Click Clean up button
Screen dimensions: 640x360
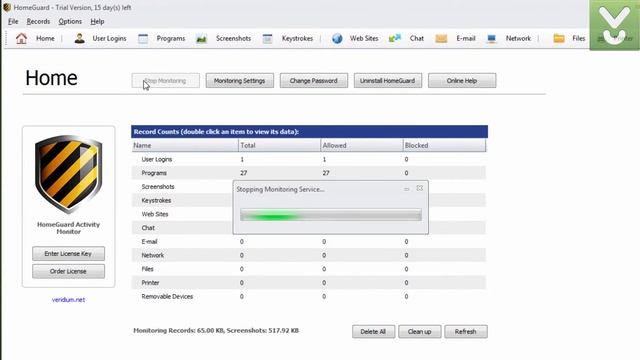coord(419,331)
